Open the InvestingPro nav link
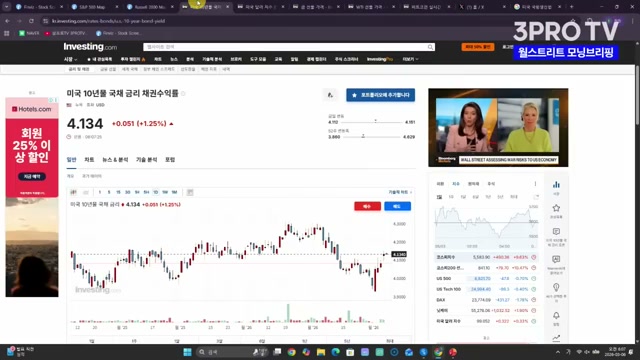Viewport: 640px width, 360px height. (x=380, y=60)
